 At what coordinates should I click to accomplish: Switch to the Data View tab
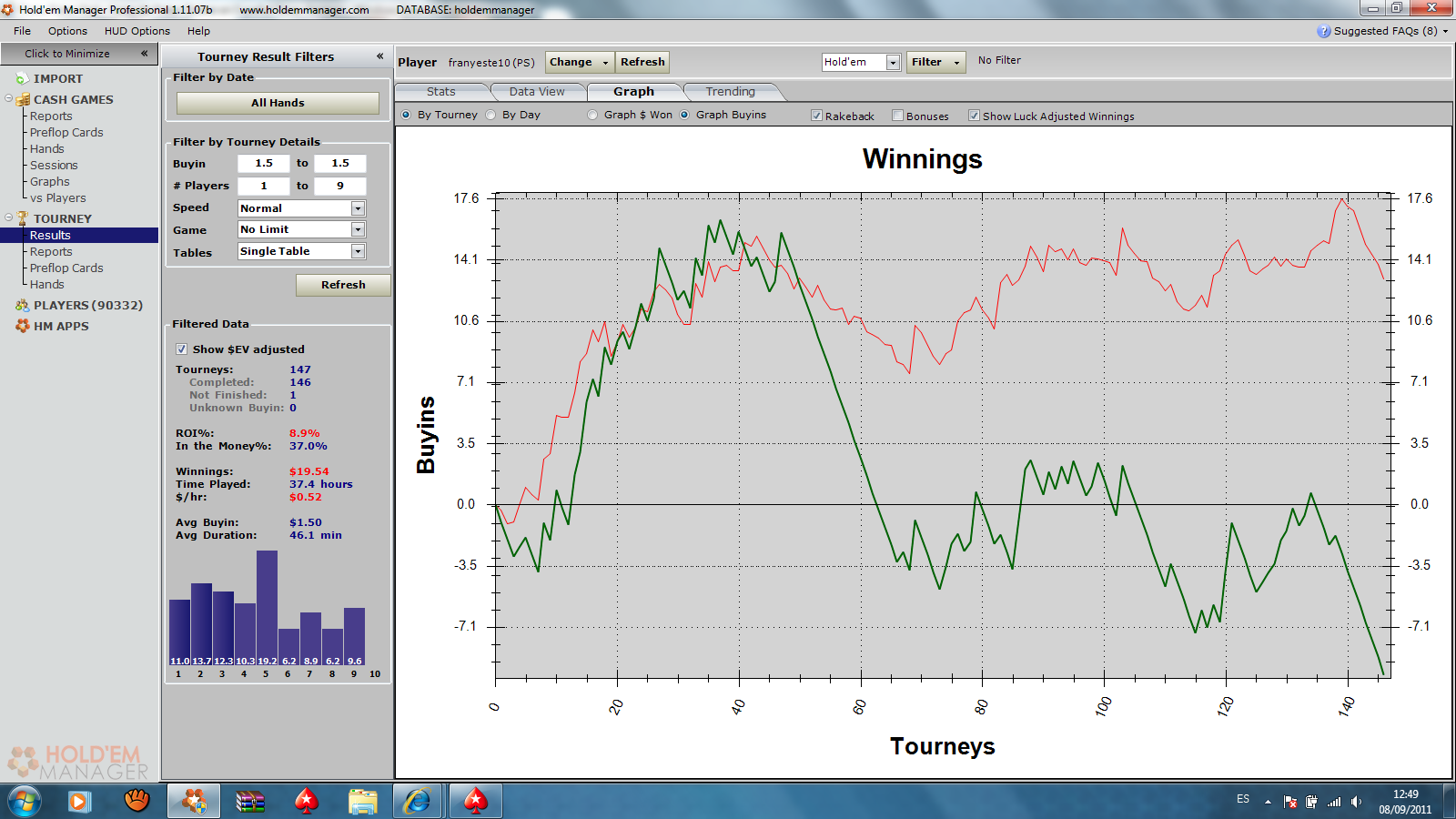click(x=537, y=92)
